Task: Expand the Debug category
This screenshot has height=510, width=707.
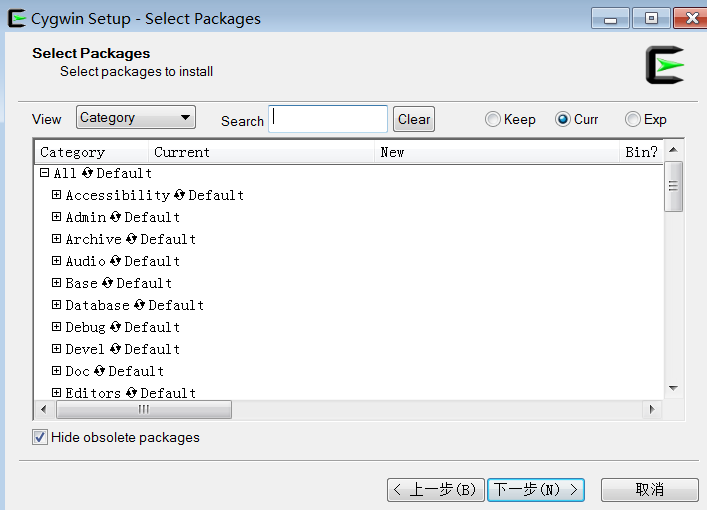Action: [56, 326]
